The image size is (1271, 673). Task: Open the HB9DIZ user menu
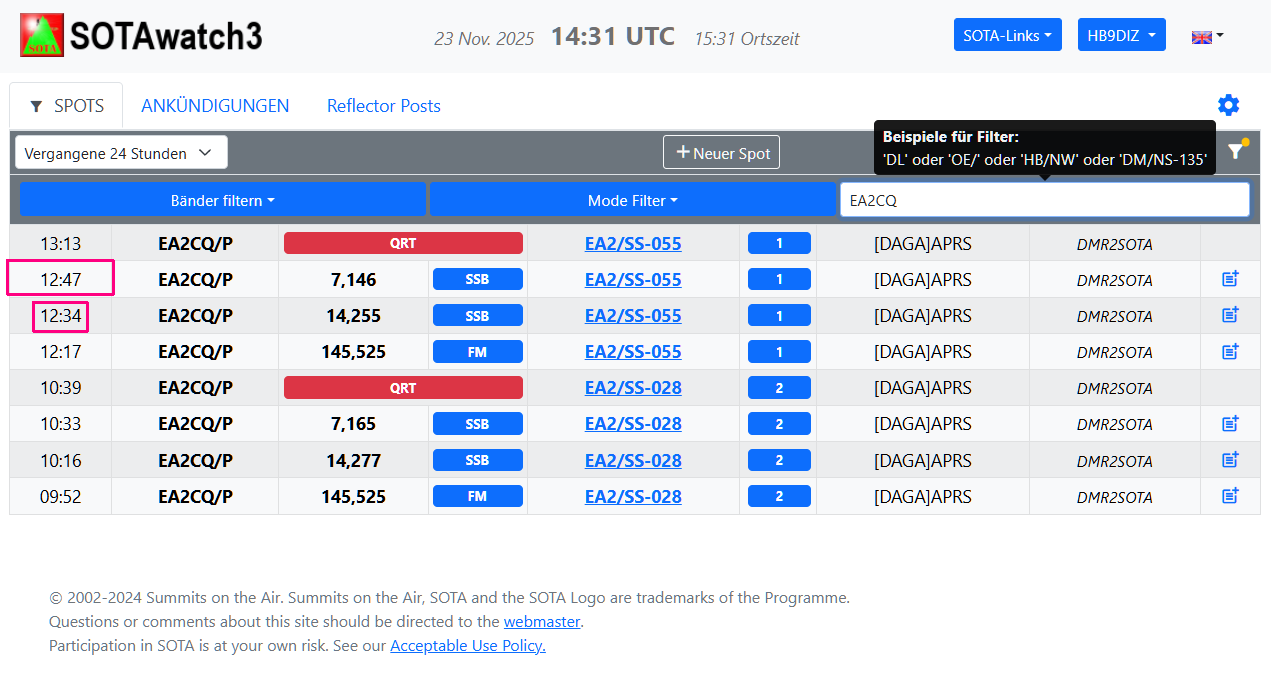tap(1121, 35)
